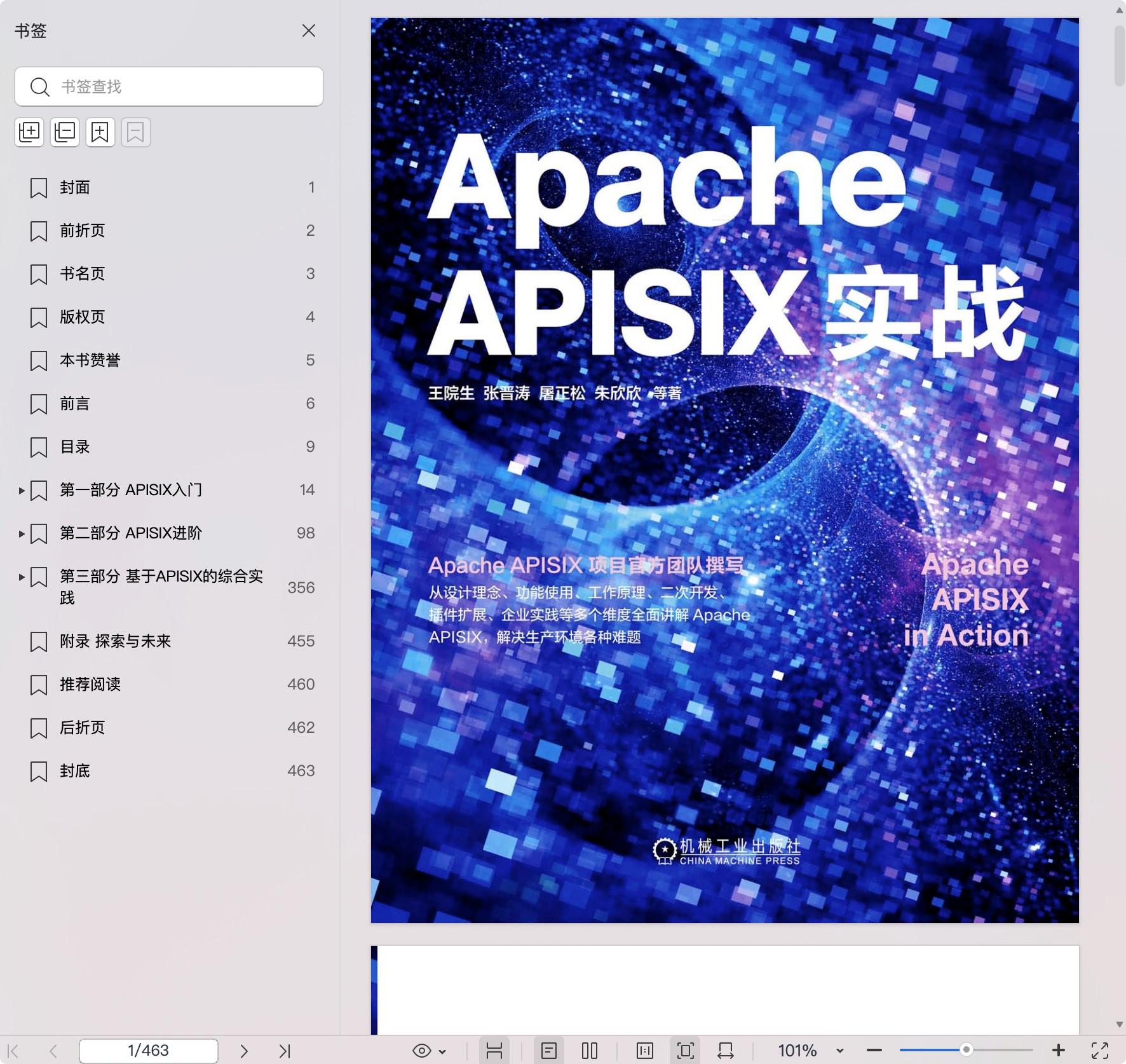Screen dimensions: 1126x1064
Task: Add a new bookmark for current page
Action: click(x=100, y=132)
